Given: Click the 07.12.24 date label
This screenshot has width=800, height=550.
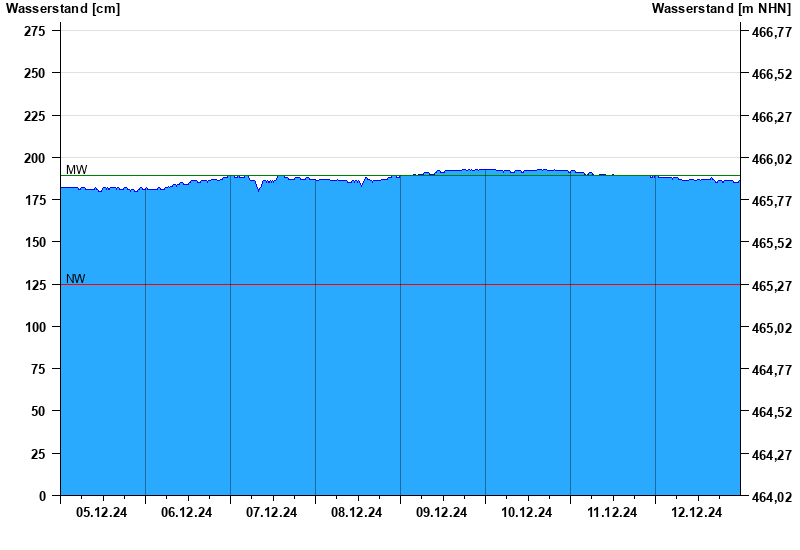Looking at the screenshot, I should point(271,513).
